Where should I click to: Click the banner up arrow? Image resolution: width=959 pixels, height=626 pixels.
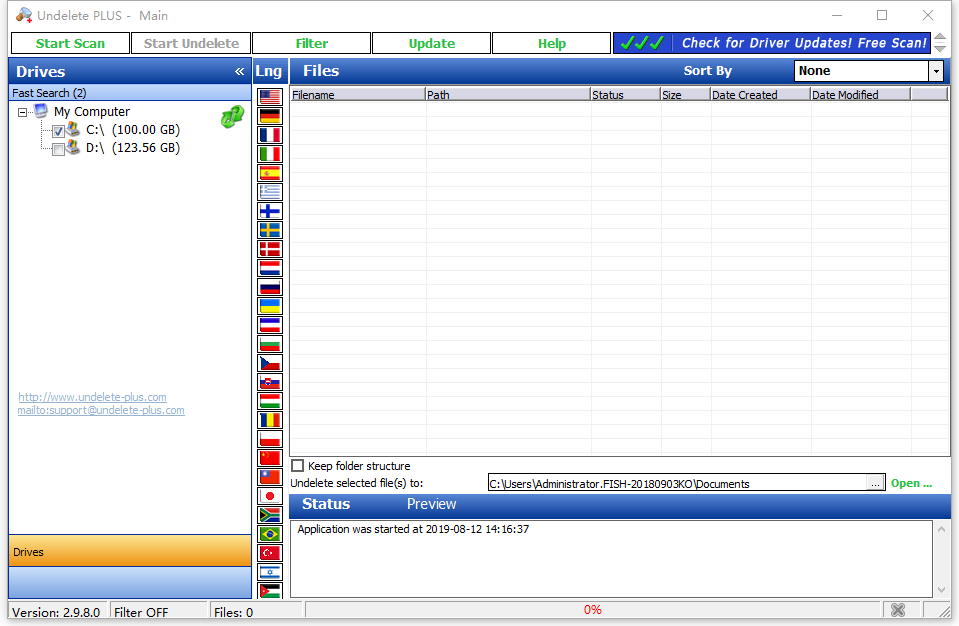tap(941, 38)
